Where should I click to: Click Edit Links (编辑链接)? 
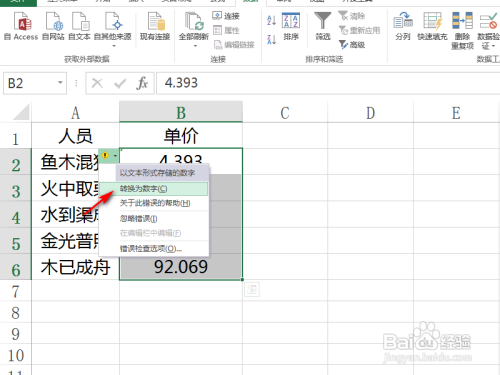234,45
